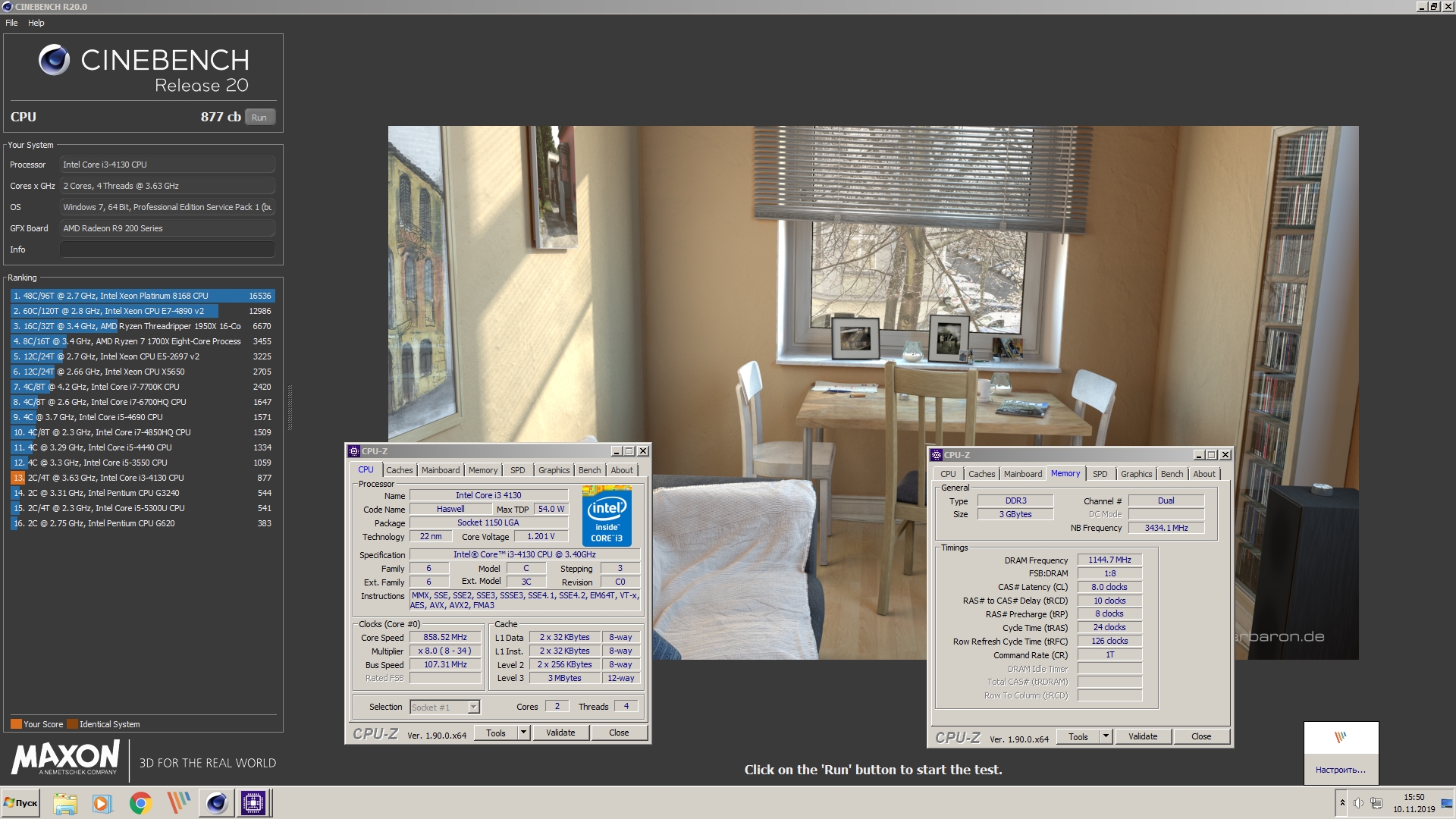Switch to CPU-Z taskbar icon
Image resolution: width=1456 pixels, height=819 pixels.
[x=253, y=803]
